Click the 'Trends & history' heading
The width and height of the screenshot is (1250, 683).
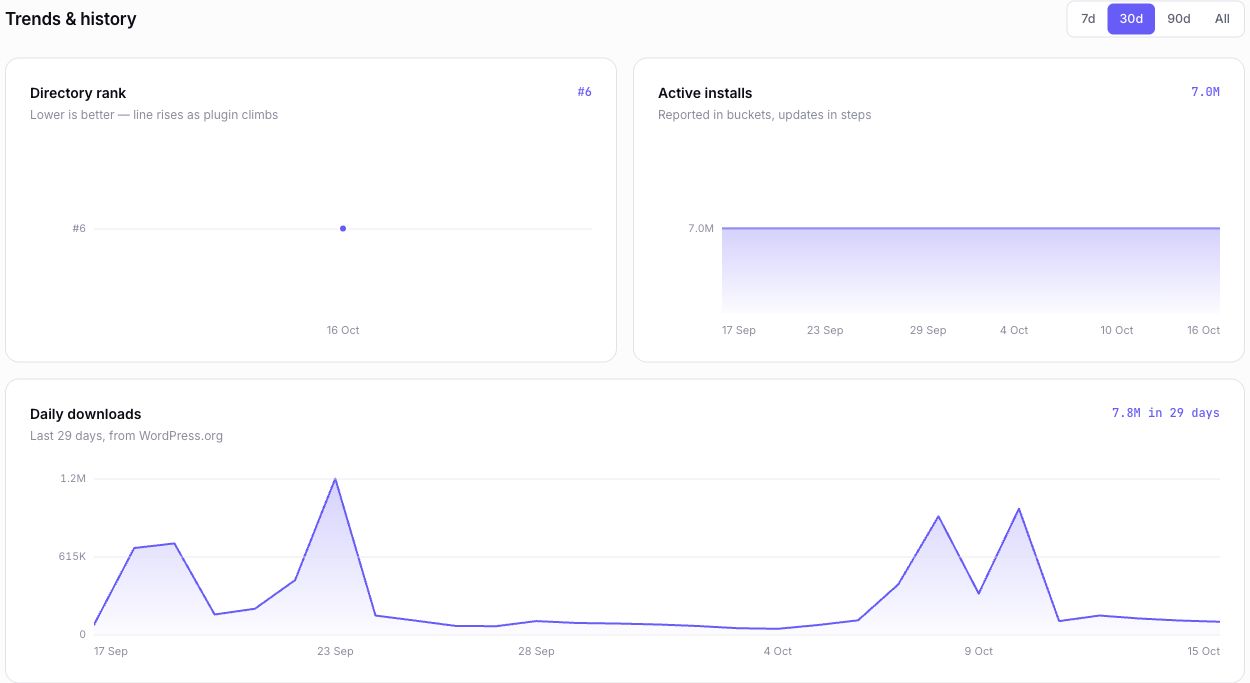(x=71, y=19)
